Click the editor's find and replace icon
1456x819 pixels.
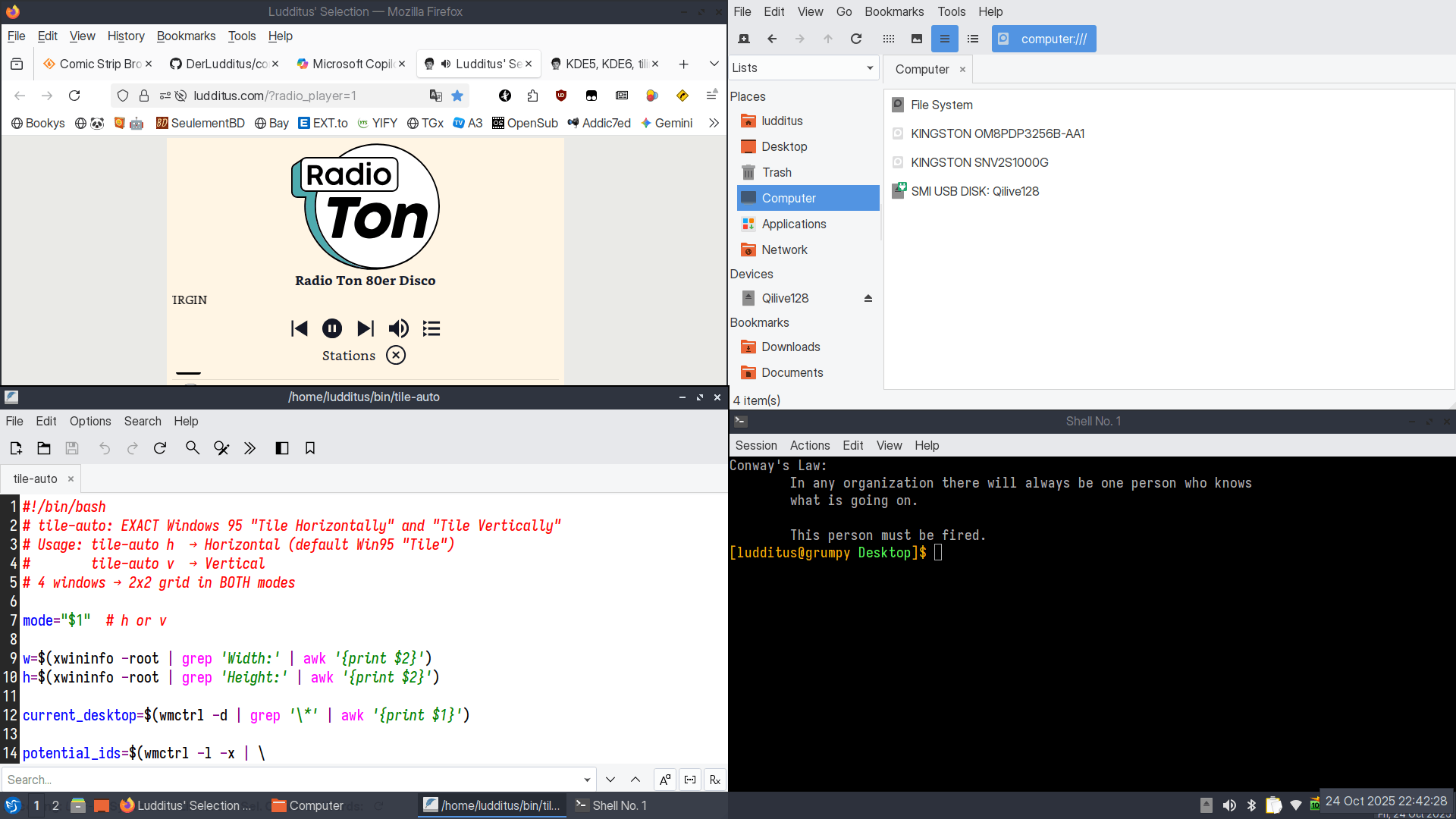tap(221, 448)
